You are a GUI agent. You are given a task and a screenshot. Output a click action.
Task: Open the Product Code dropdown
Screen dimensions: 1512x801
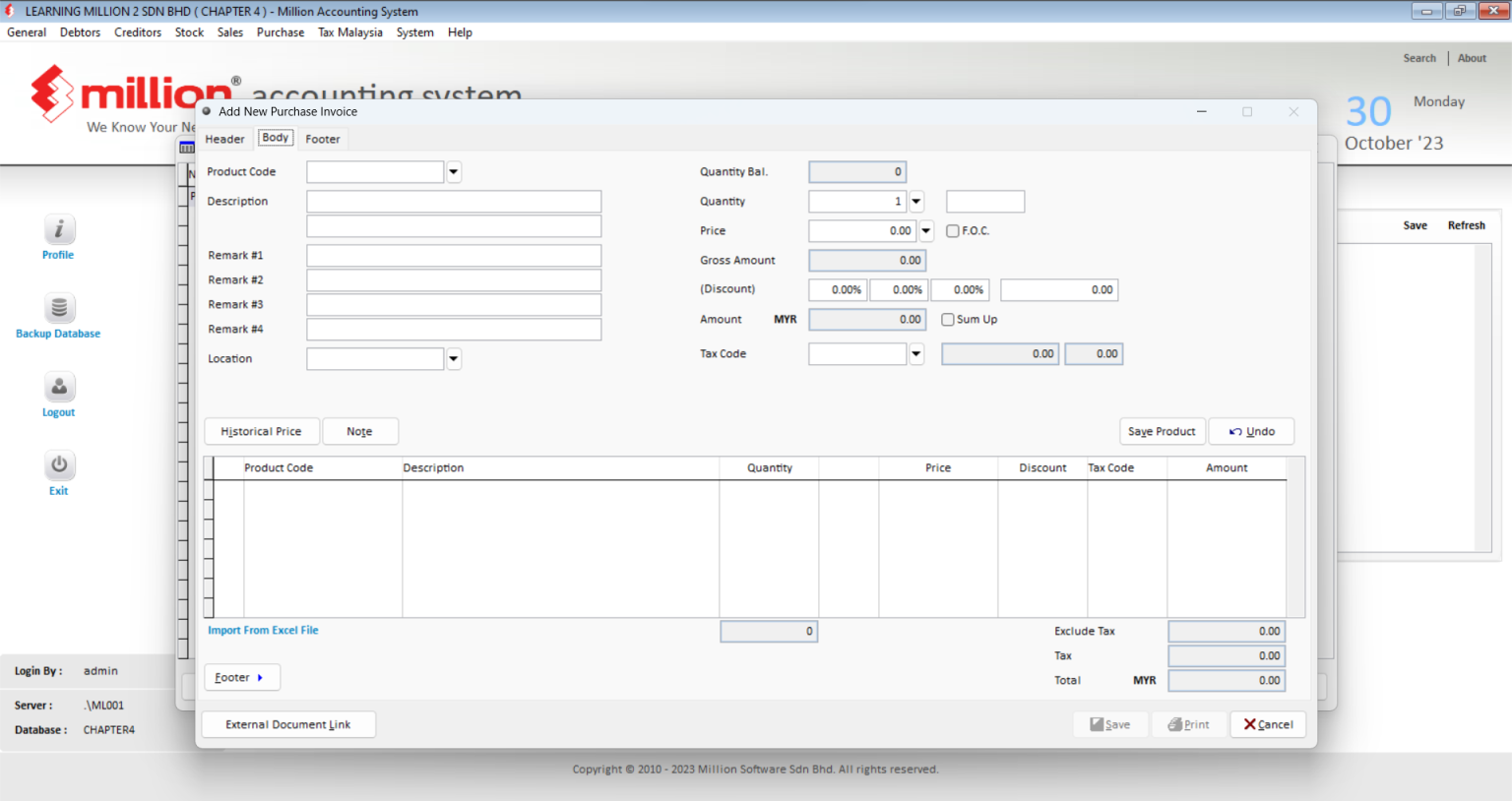(453, 171)
